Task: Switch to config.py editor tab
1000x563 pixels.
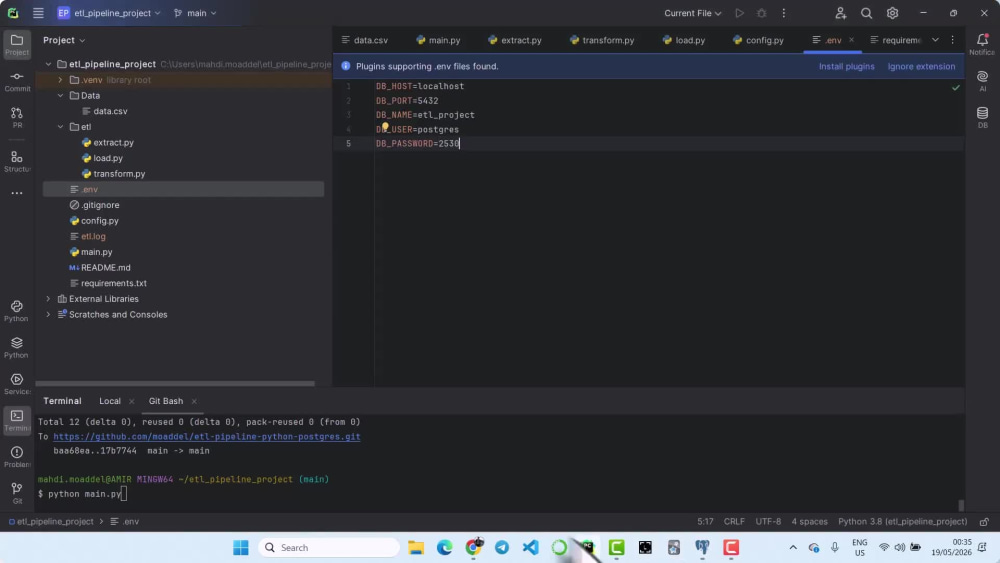Action: 758,40
